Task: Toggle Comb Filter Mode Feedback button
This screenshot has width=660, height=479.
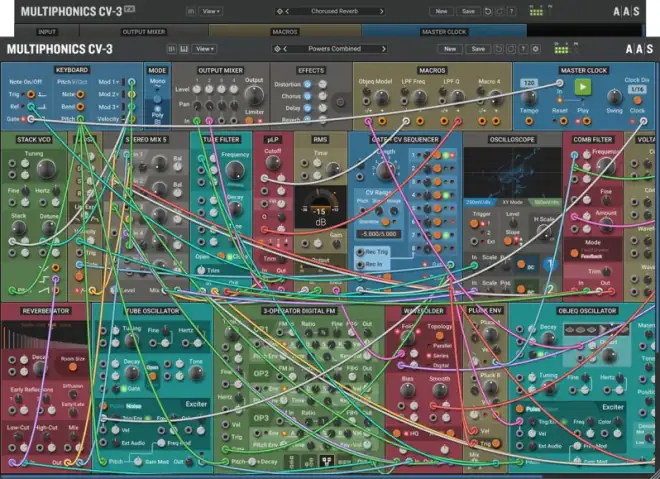Action: tap(574, 253)
